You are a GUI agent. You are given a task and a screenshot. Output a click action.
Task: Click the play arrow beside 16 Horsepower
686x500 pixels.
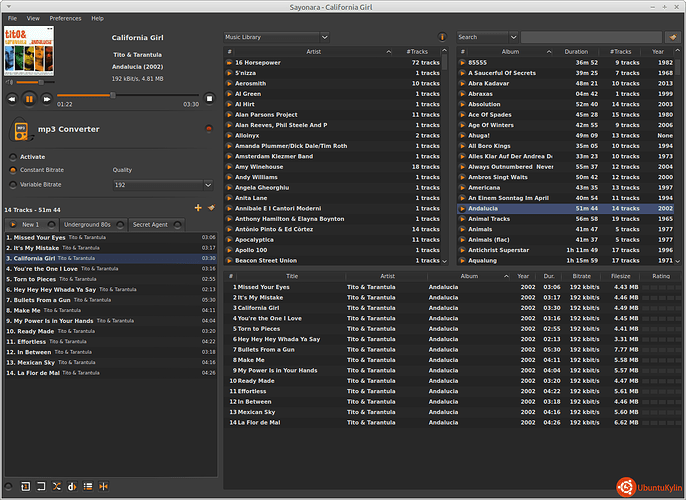(x=229, y=63)
